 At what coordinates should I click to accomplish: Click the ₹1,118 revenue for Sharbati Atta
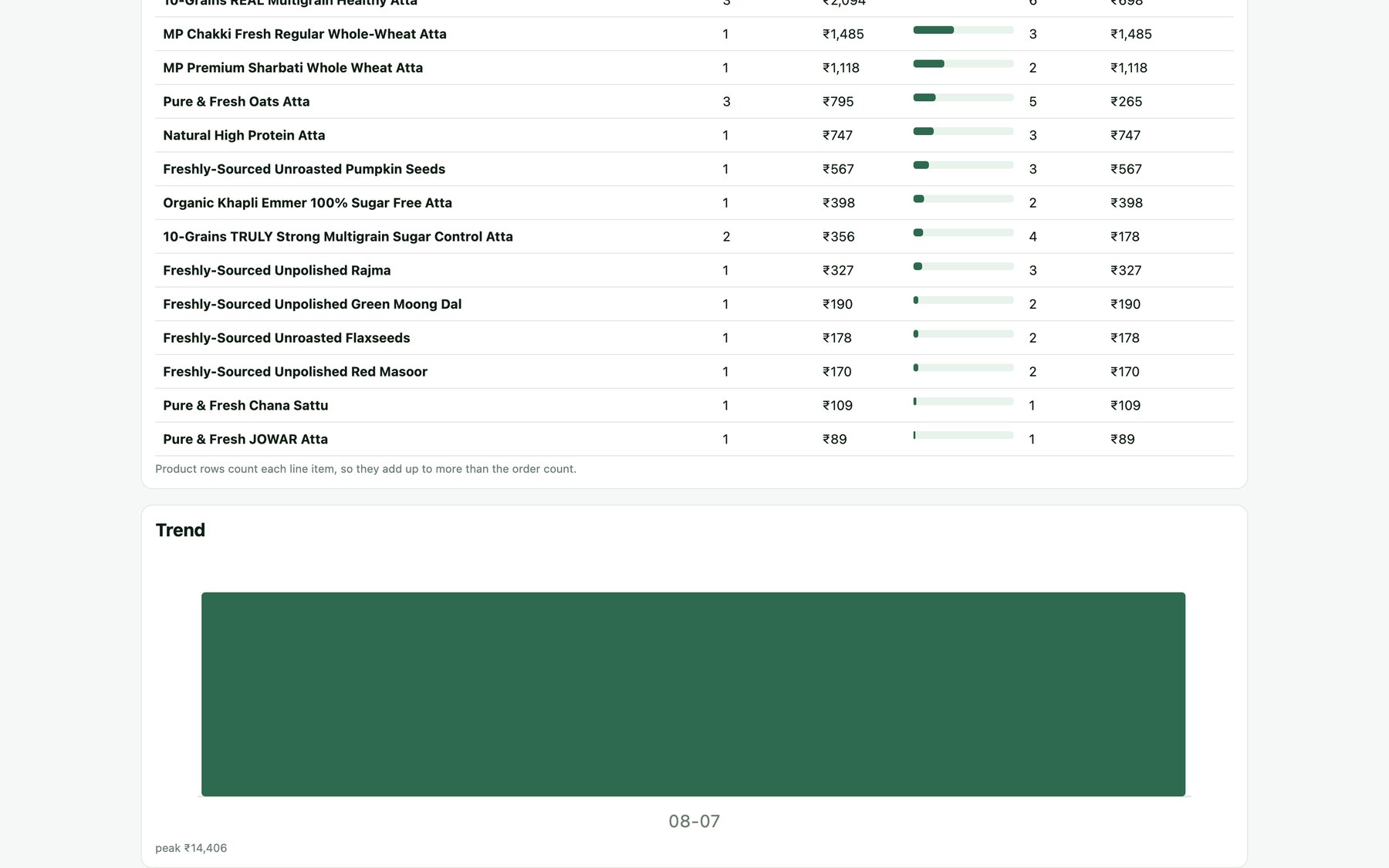pyautogui.click(x=840, y=68)
